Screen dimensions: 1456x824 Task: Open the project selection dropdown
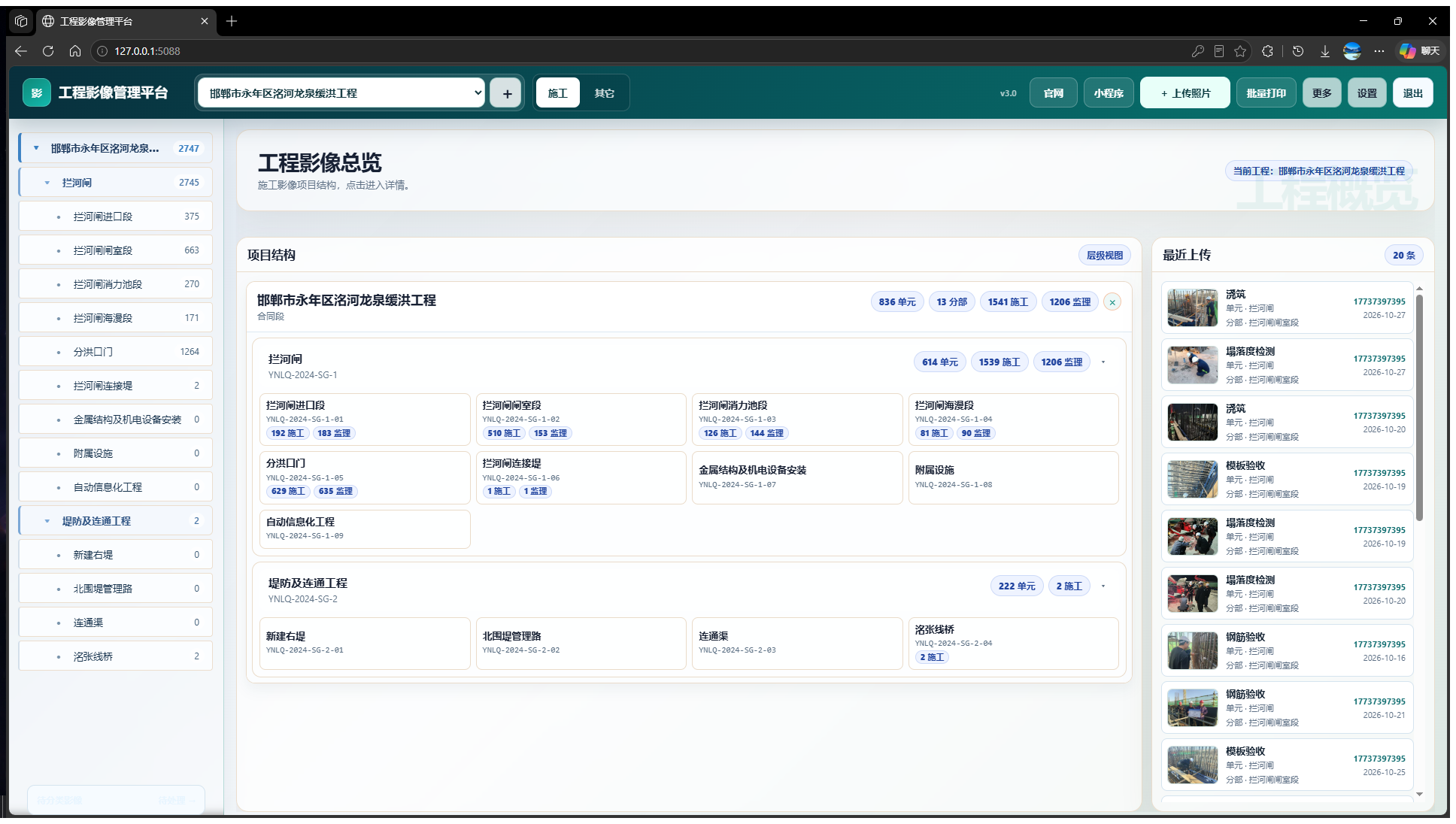341,93
